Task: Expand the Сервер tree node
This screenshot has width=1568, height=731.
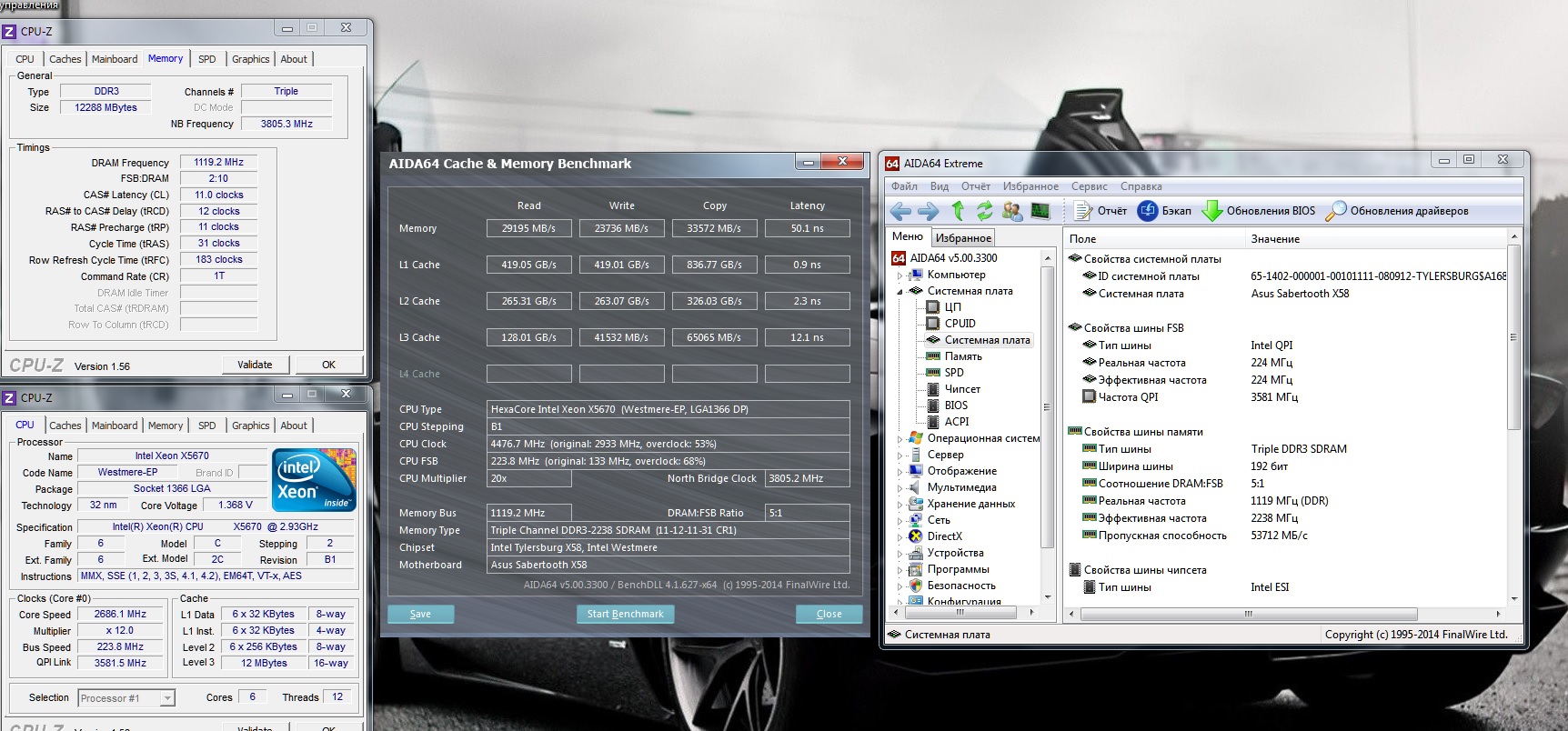Action: coord(900,456)
